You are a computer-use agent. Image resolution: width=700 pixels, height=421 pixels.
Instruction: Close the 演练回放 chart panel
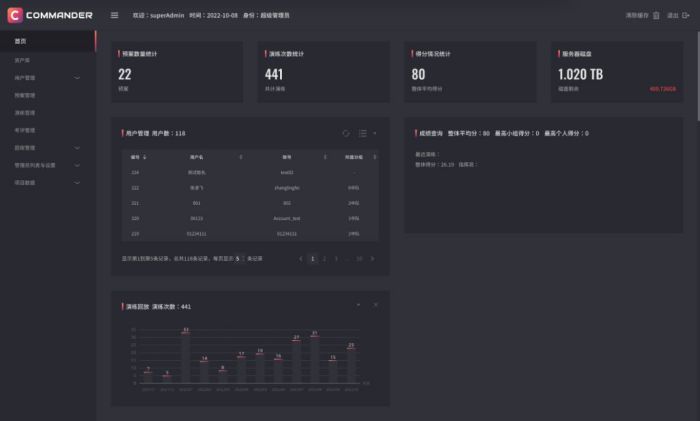click(x=375, y=304)
